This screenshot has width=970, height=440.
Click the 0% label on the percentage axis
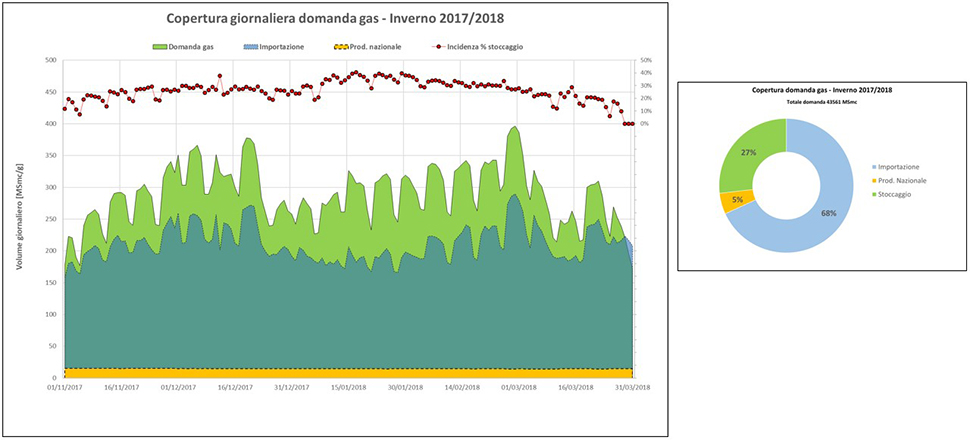644,124
